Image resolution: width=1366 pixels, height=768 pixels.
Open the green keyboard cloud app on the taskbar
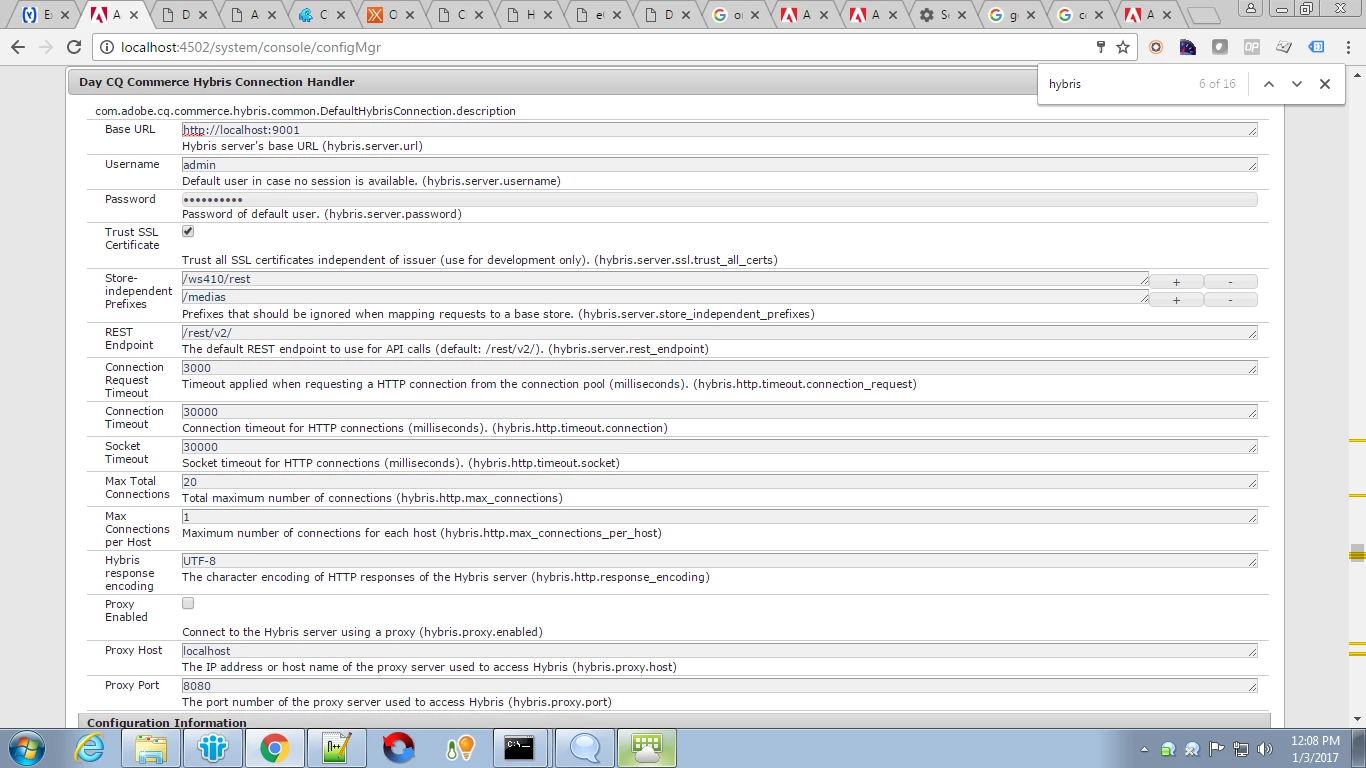(x=647, y=748)
